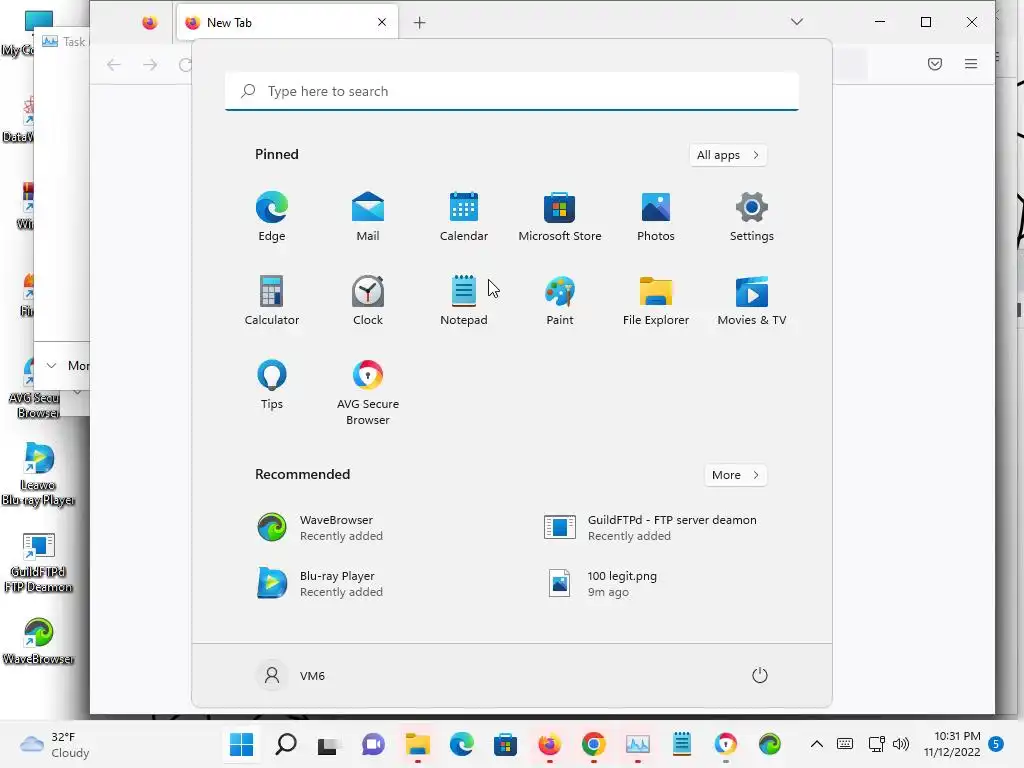1024x768 pixels.
Task: Open File Explorer from taskbar
Action: 417,744
